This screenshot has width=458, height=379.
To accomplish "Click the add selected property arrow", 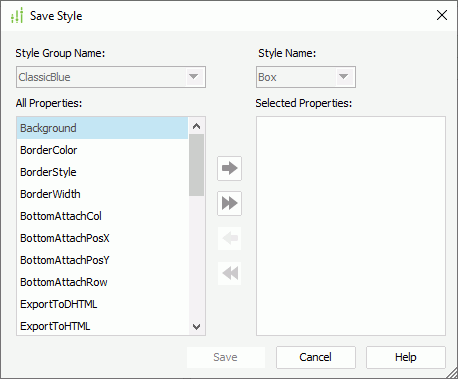I will pyautogui.click(x=229, y=168).
